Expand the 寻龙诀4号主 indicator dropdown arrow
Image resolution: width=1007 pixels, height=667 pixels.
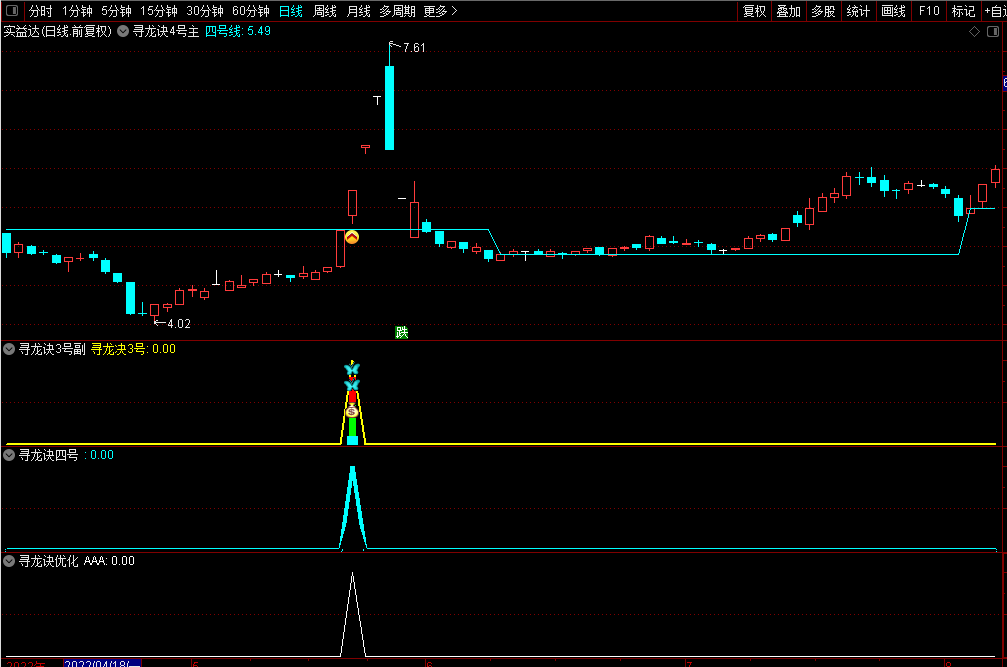point(123,31)
